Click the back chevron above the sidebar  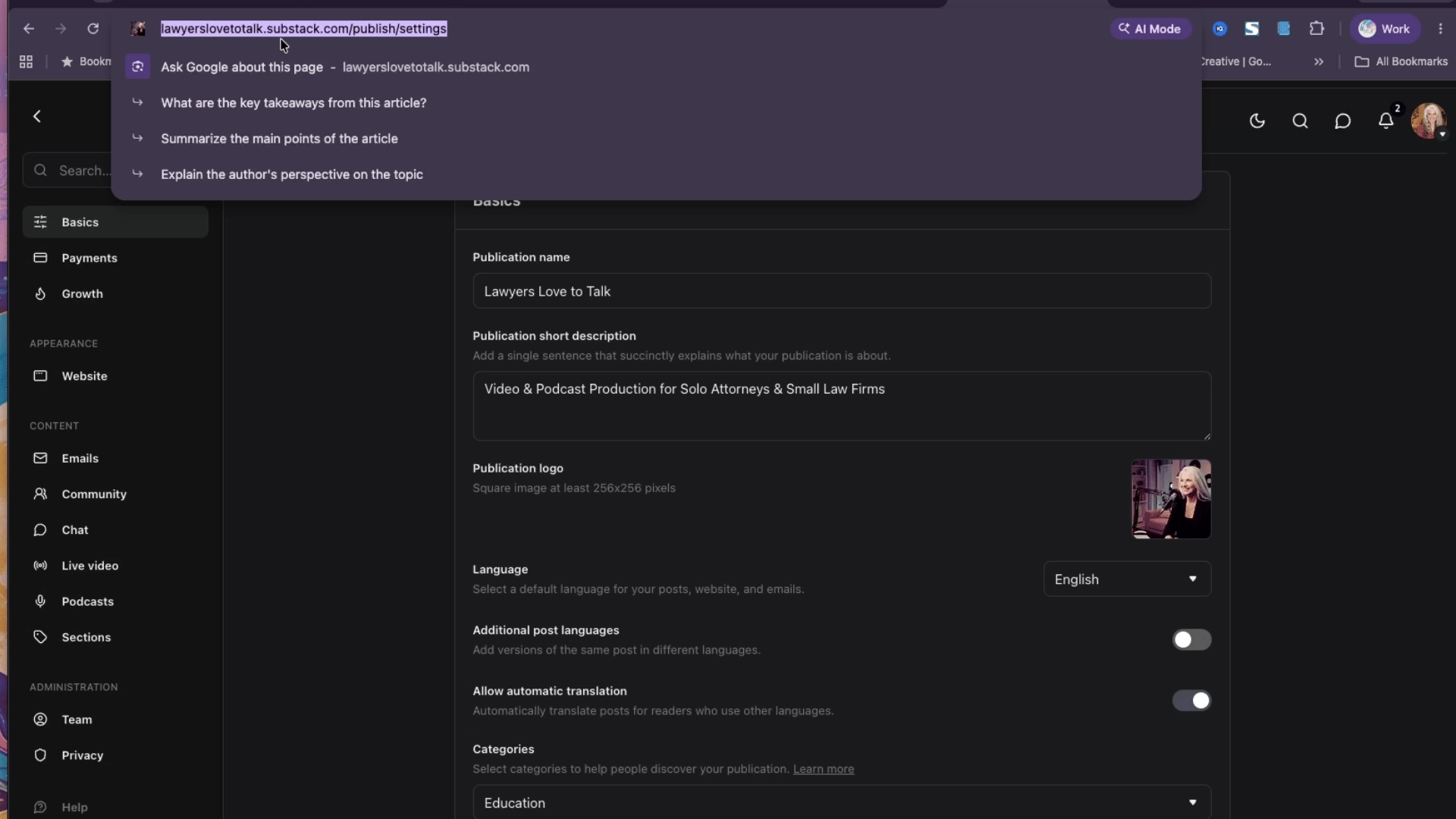pos(37,116)
